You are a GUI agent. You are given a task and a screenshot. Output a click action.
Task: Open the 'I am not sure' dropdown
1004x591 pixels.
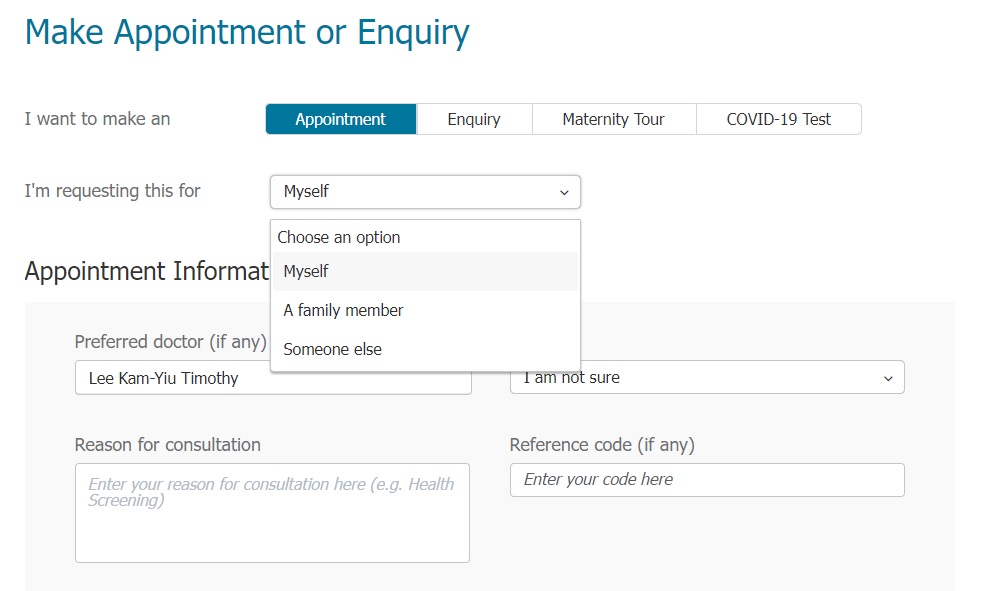tap(700, 378)
